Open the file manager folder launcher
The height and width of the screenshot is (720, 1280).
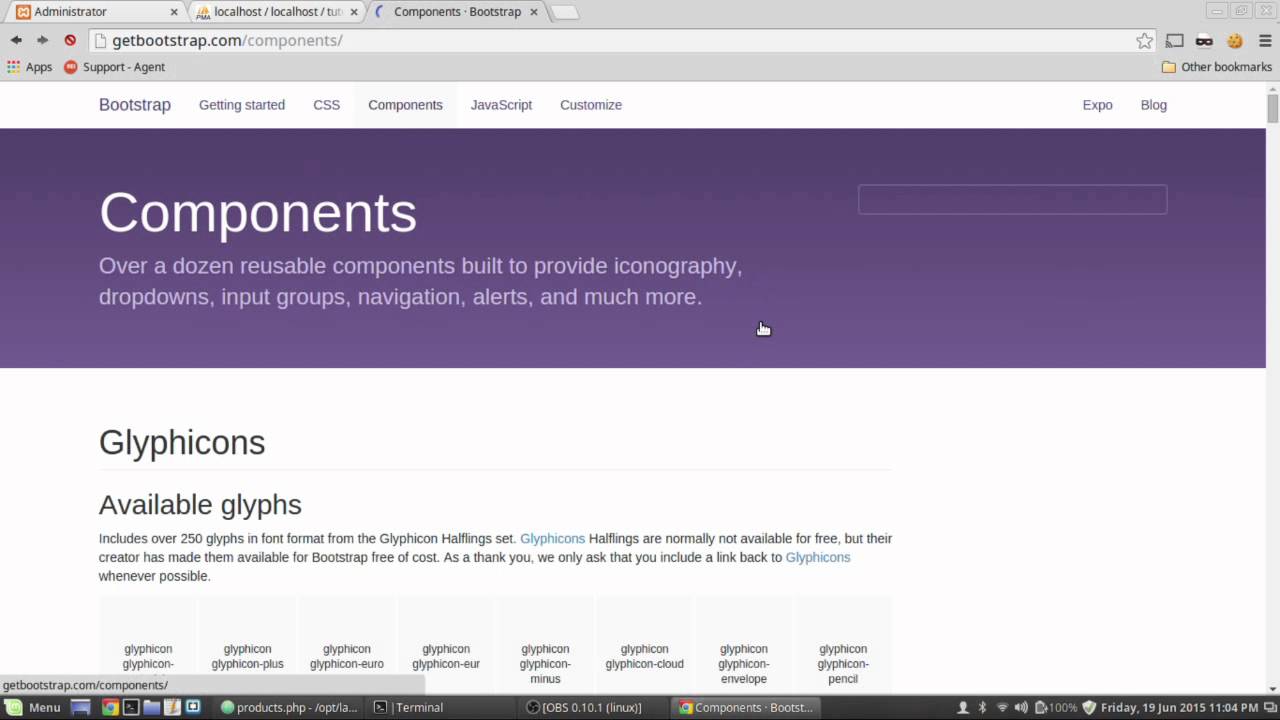click(152, 707)
